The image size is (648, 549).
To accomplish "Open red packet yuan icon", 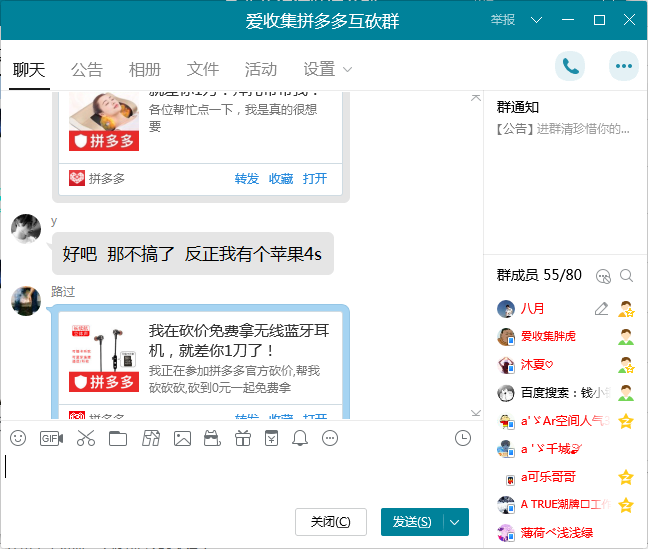I will point(272,438).
